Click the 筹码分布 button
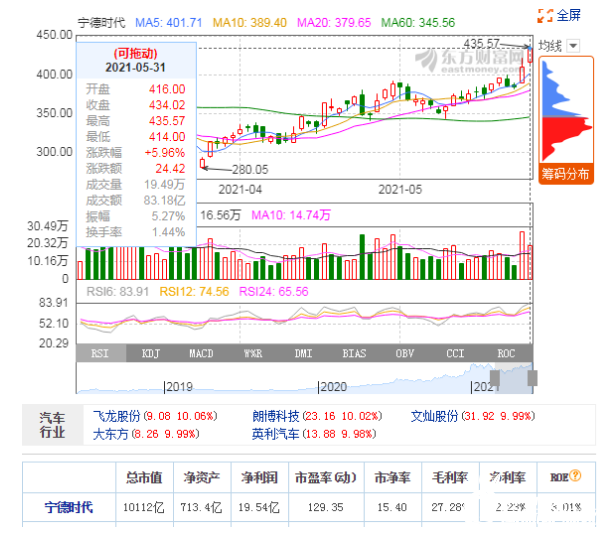 click(566, 173)
